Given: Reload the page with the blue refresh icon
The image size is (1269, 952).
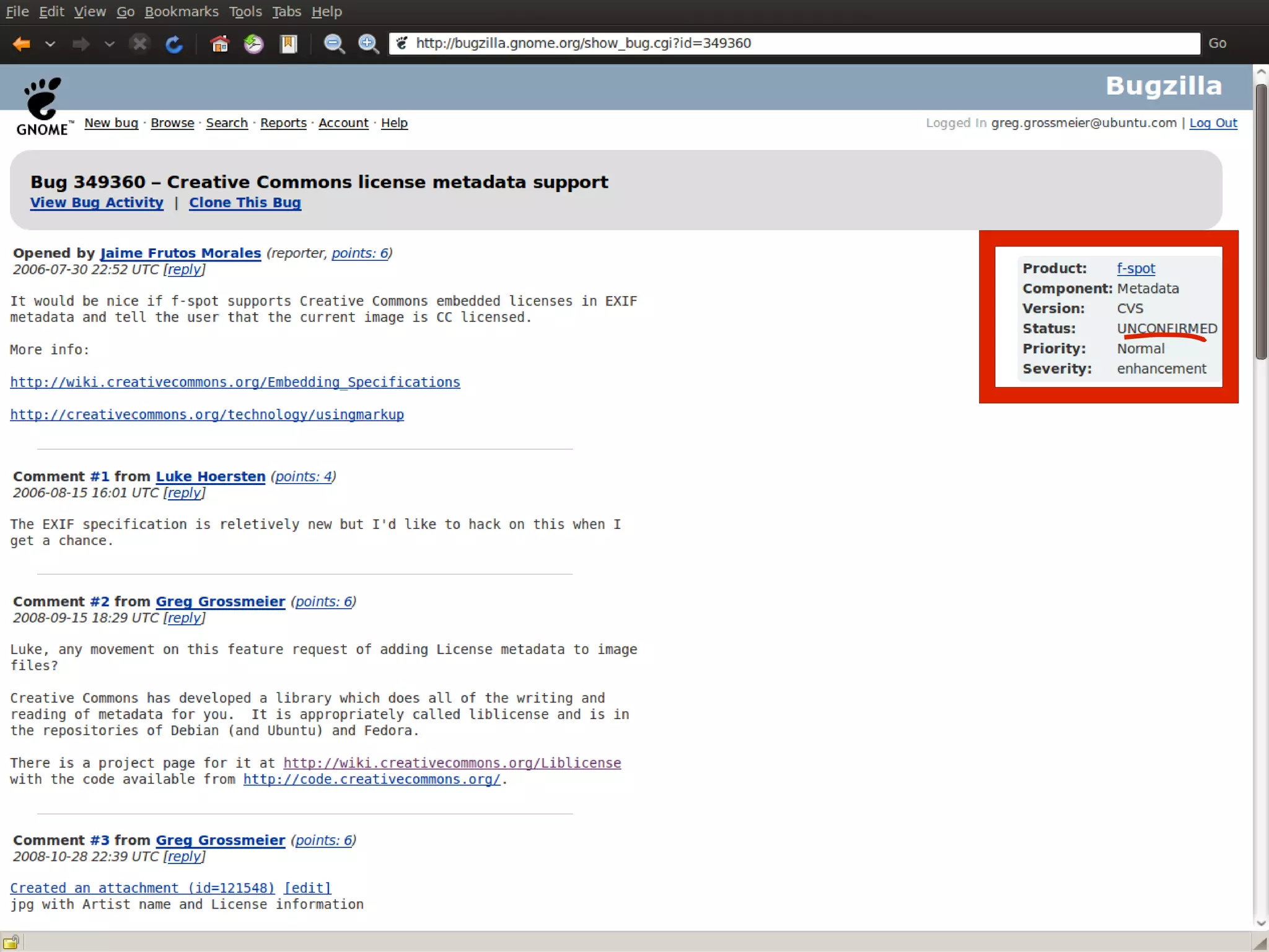Looking at the screenshot, I should tap(174, 44).
